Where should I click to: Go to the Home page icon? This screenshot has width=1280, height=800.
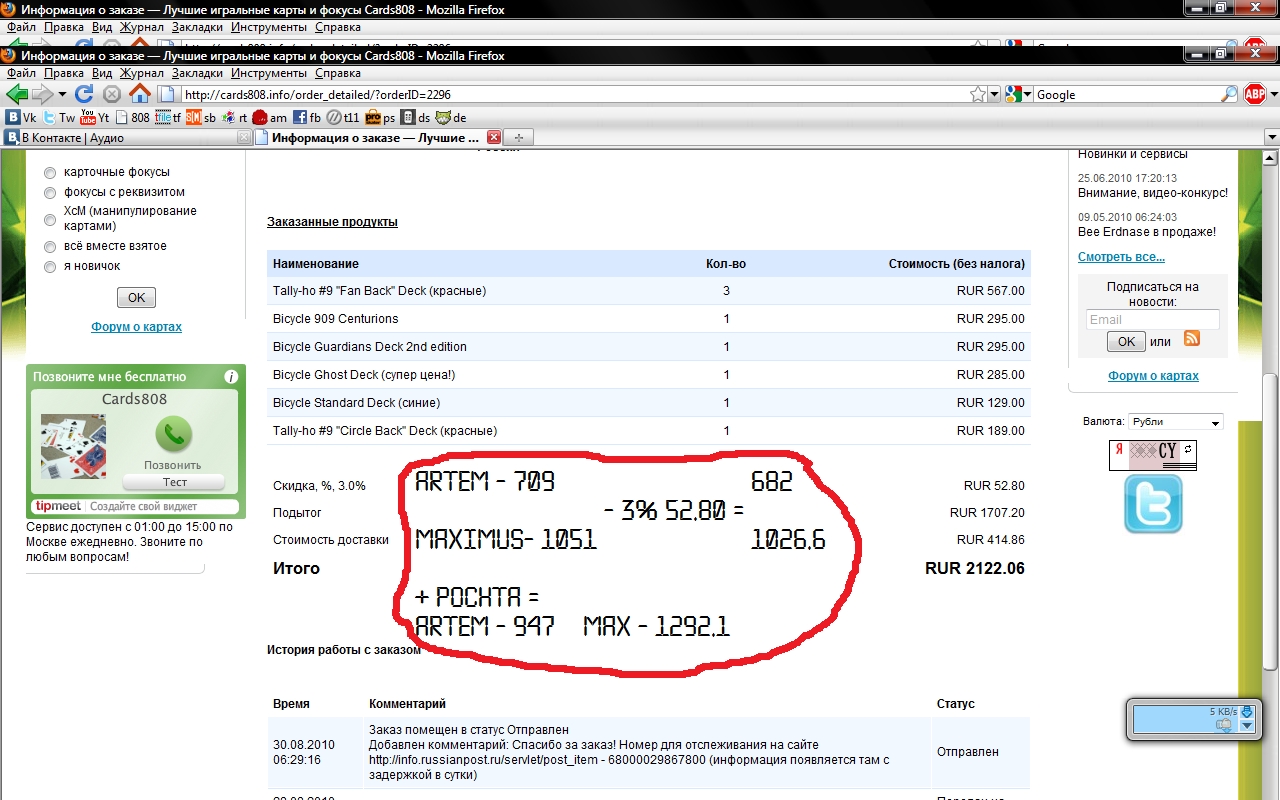click(140, 94)
